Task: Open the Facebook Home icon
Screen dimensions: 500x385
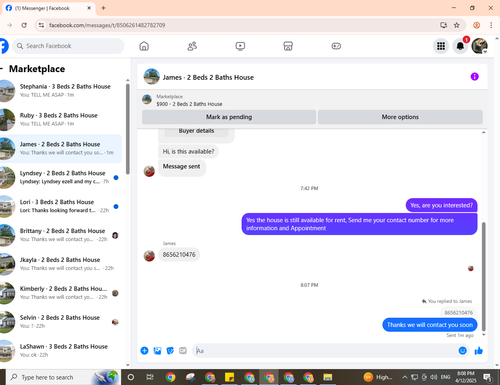Action: [144, 46]
